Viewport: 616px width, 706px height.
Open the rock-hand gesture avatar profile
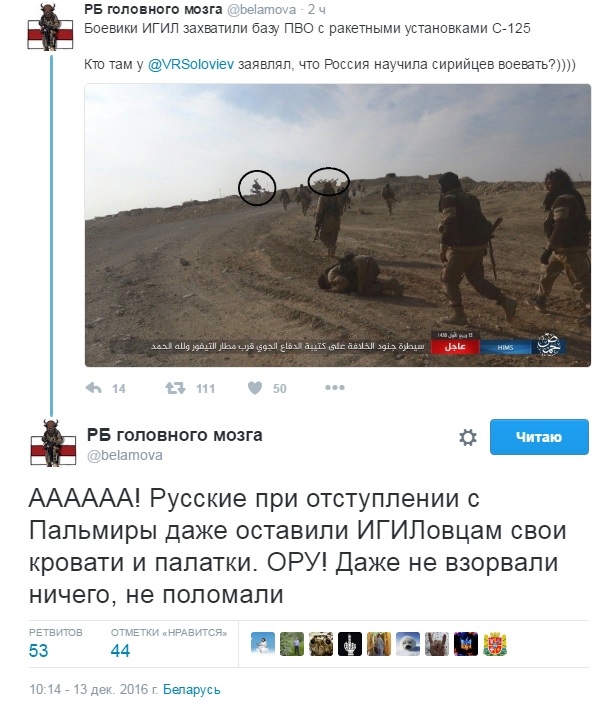tap(437, 643)
